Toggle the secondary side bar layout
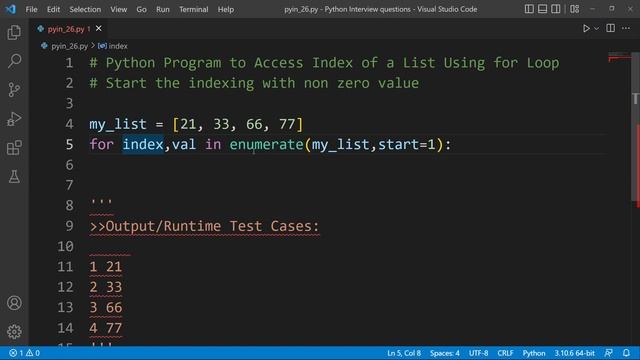Screen dimensions: 640x360 point(556,9)
